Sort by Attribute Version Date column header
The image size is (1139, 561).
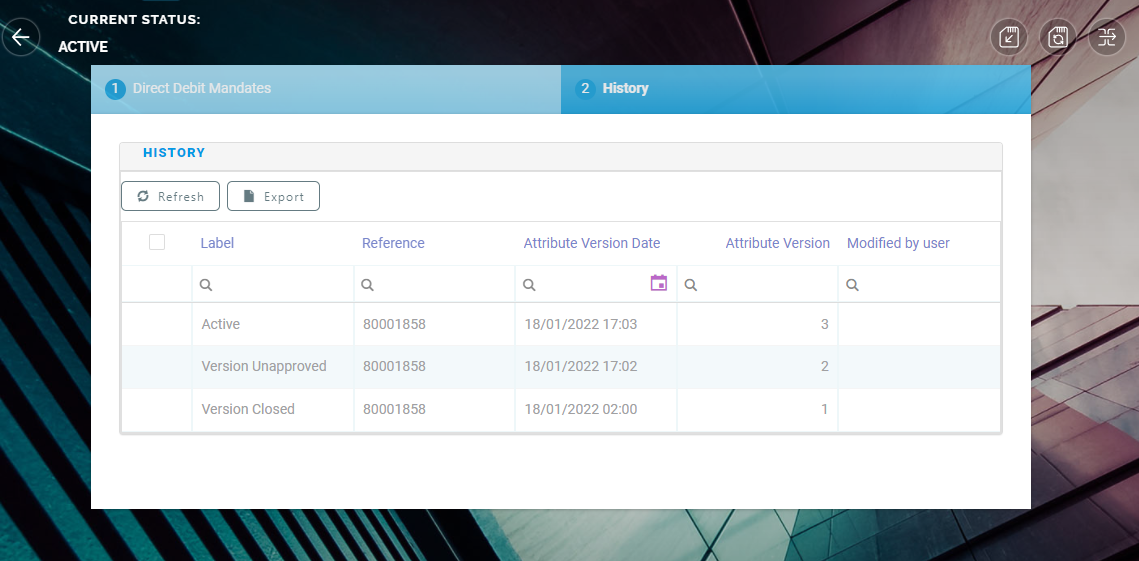pyautogui.click(x=591, y=243)
